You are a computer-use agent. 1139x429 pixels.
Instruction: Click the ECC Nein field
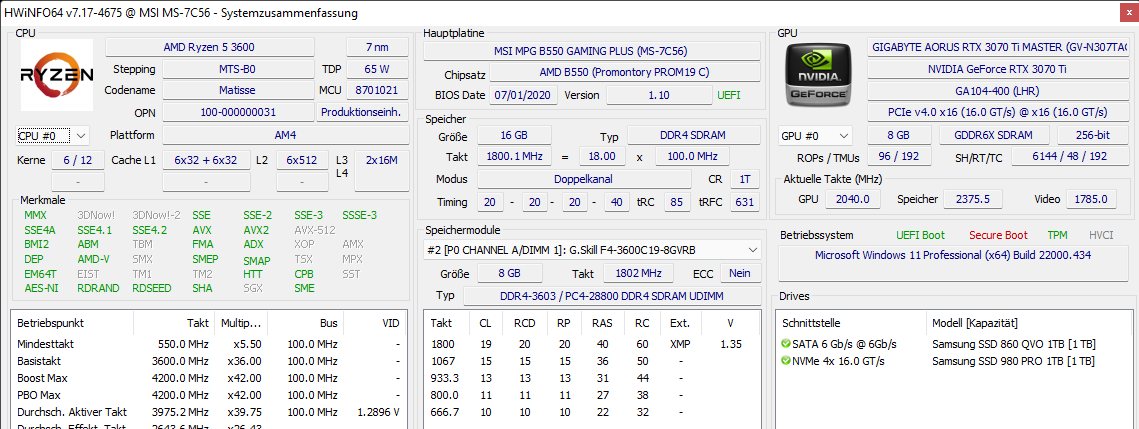(739, 273)
